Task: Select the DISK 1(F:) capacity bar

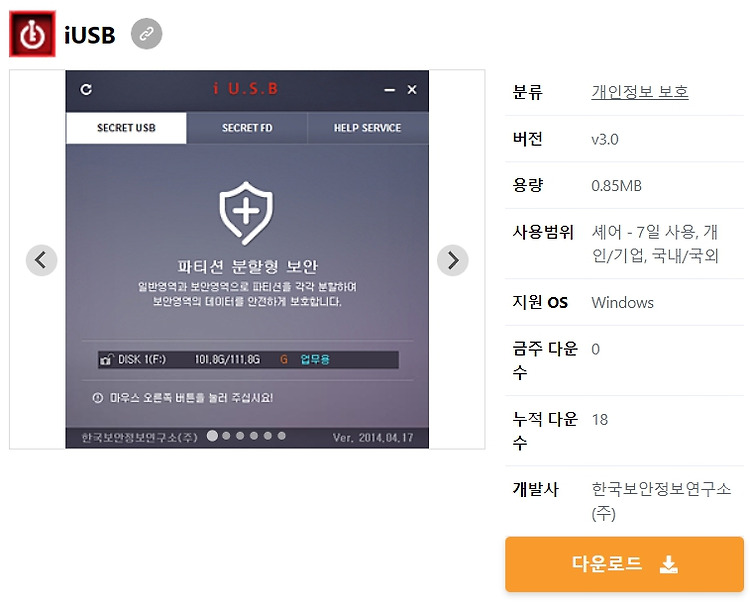Action: tap(248, 360)
